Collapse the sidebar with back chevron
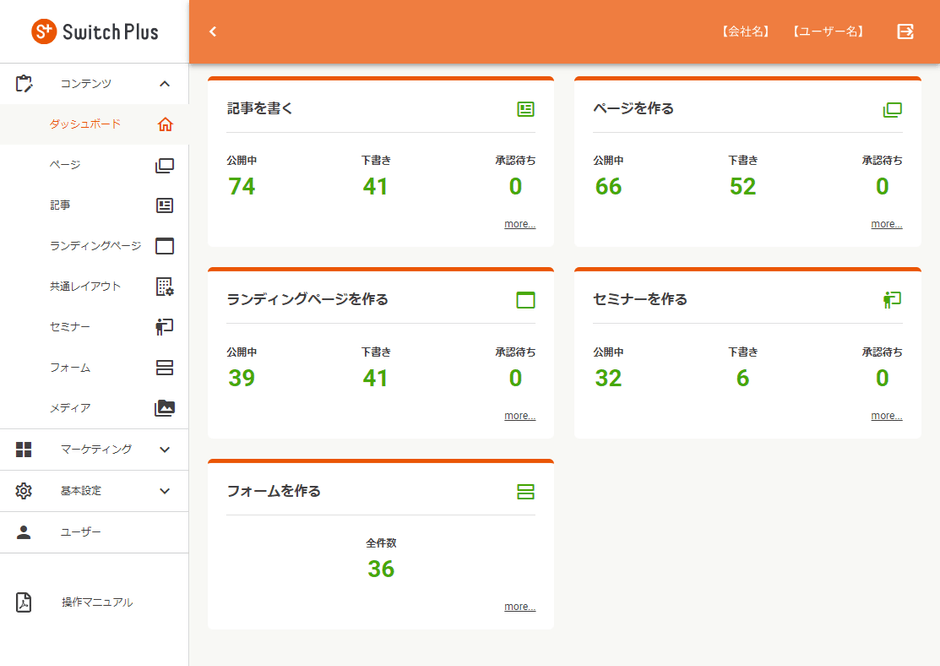 pos(213,32)
